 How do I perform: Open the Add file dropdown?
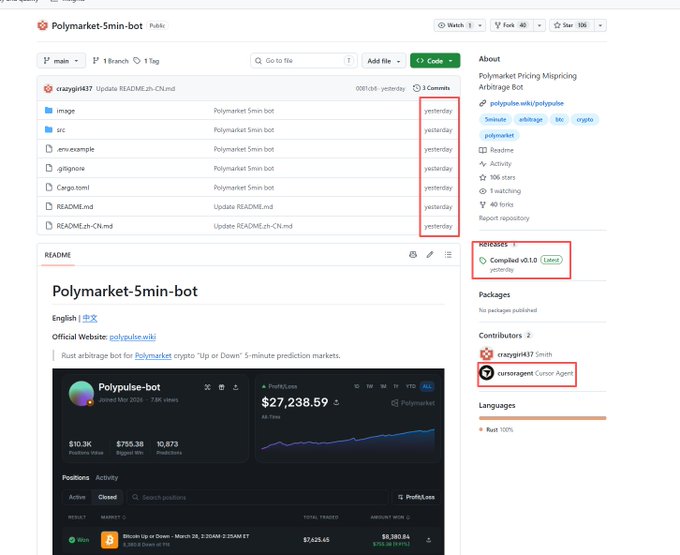384,61
